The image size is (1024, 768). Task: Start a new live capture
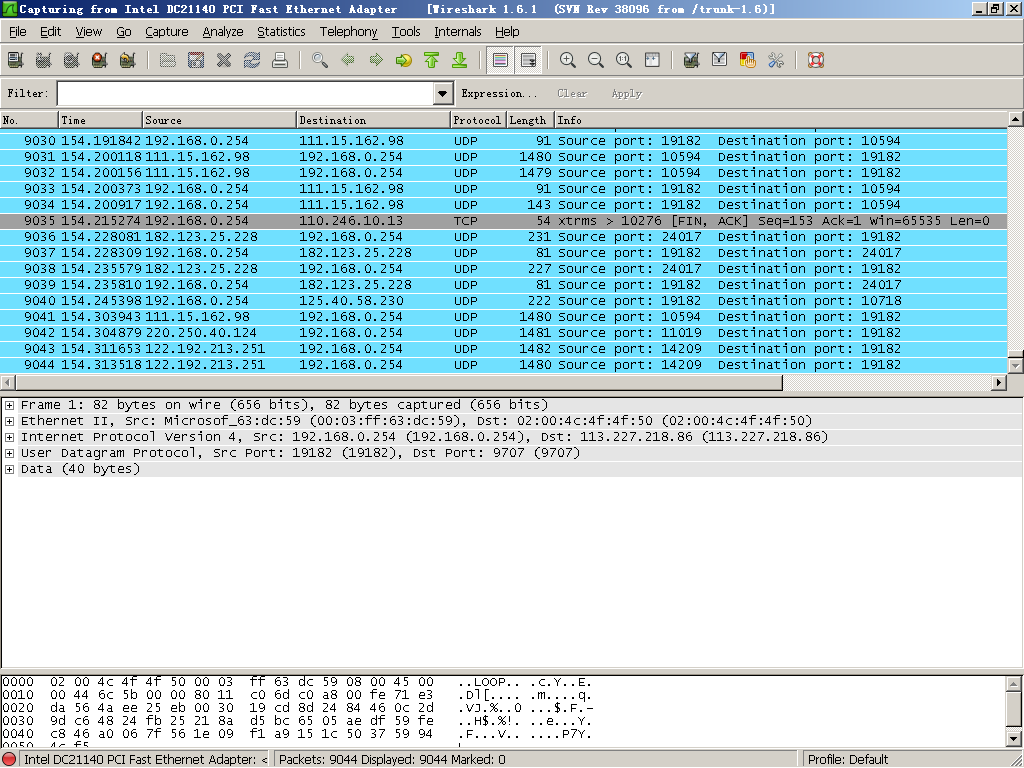click(x=72, y=60)
